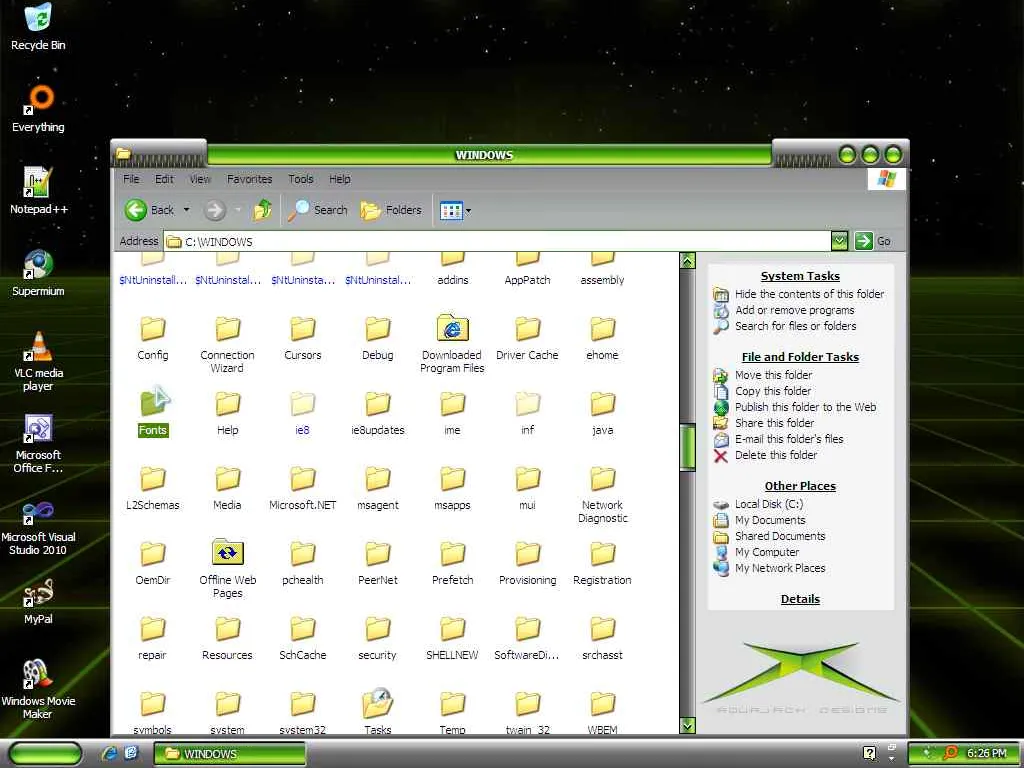Select the Fonts folder icon
The image size is (1024, 768).
[x=154, y=402]
